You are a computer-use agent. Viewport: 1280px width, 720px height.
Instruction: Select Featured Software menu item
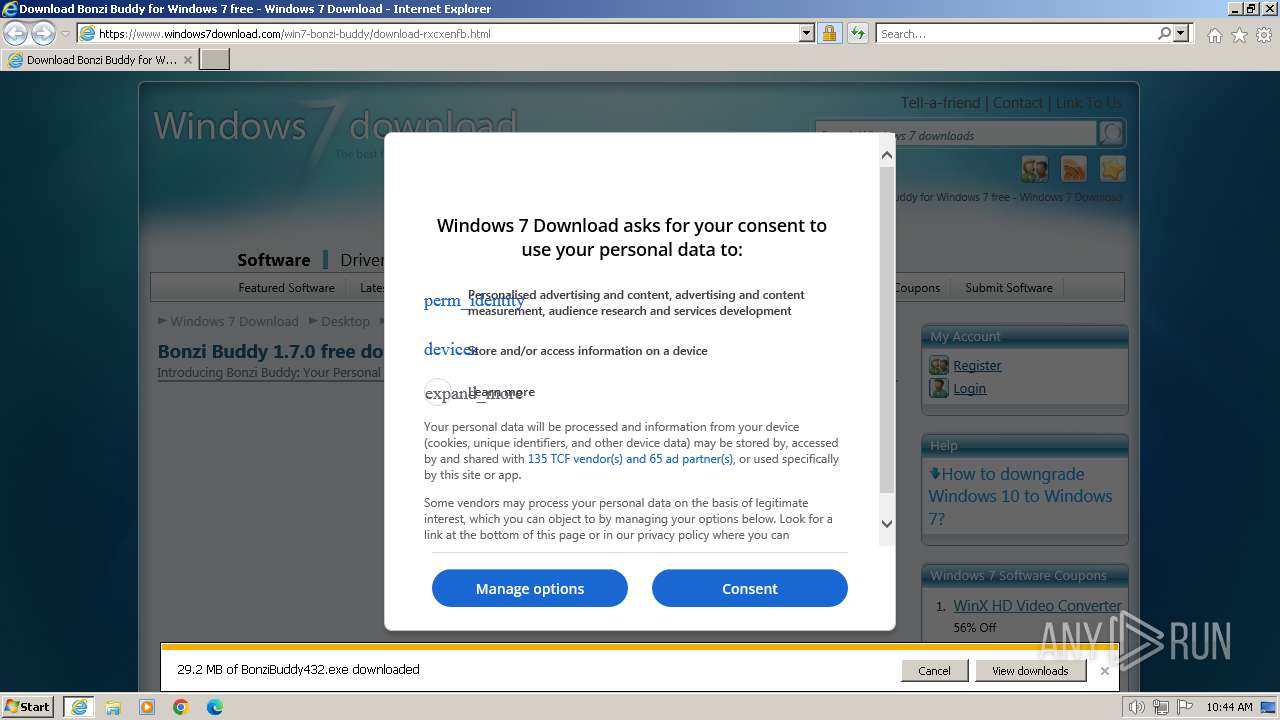[x=286, y=288]
